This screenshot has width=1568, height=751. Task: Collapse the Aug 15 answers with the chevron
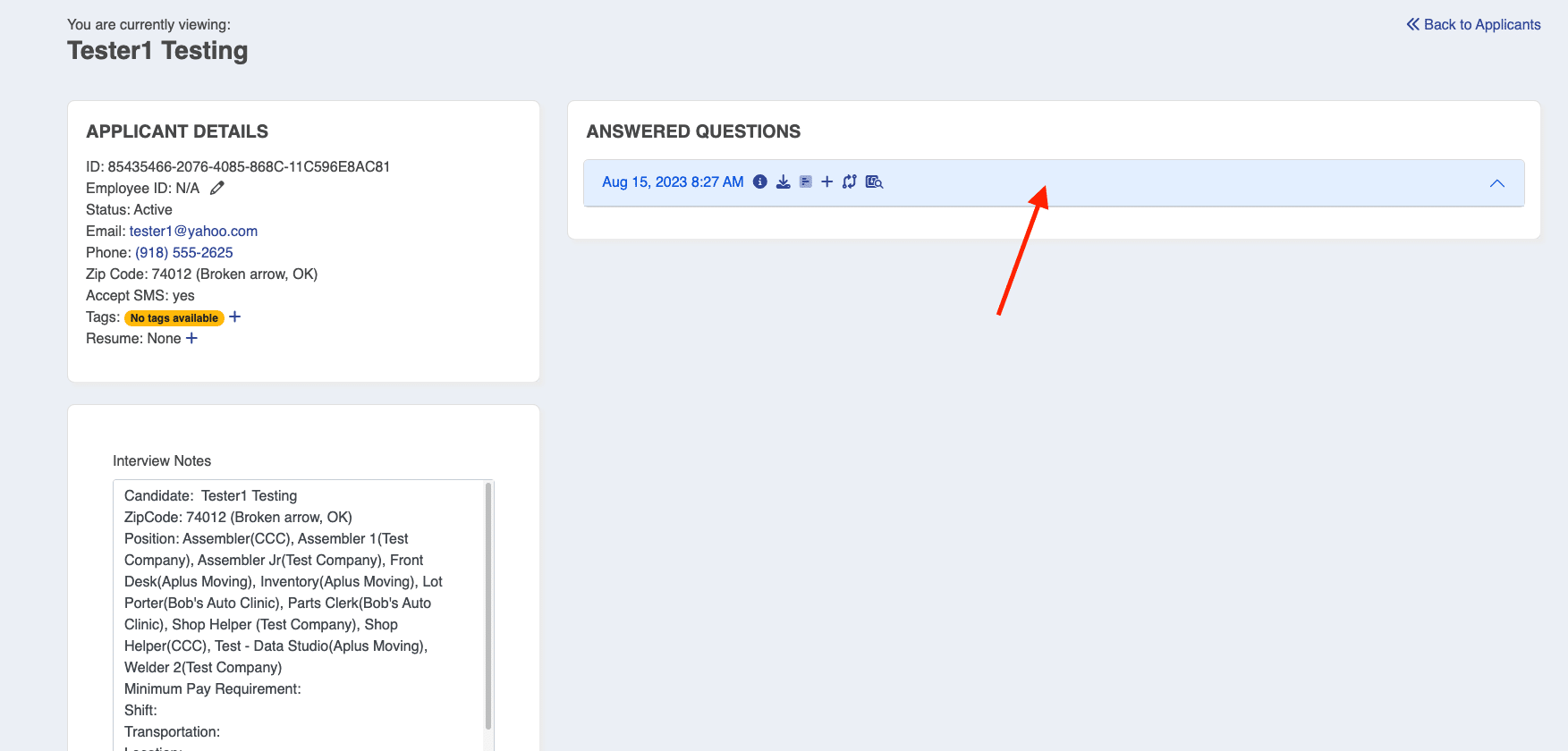tap(1496, 183)
